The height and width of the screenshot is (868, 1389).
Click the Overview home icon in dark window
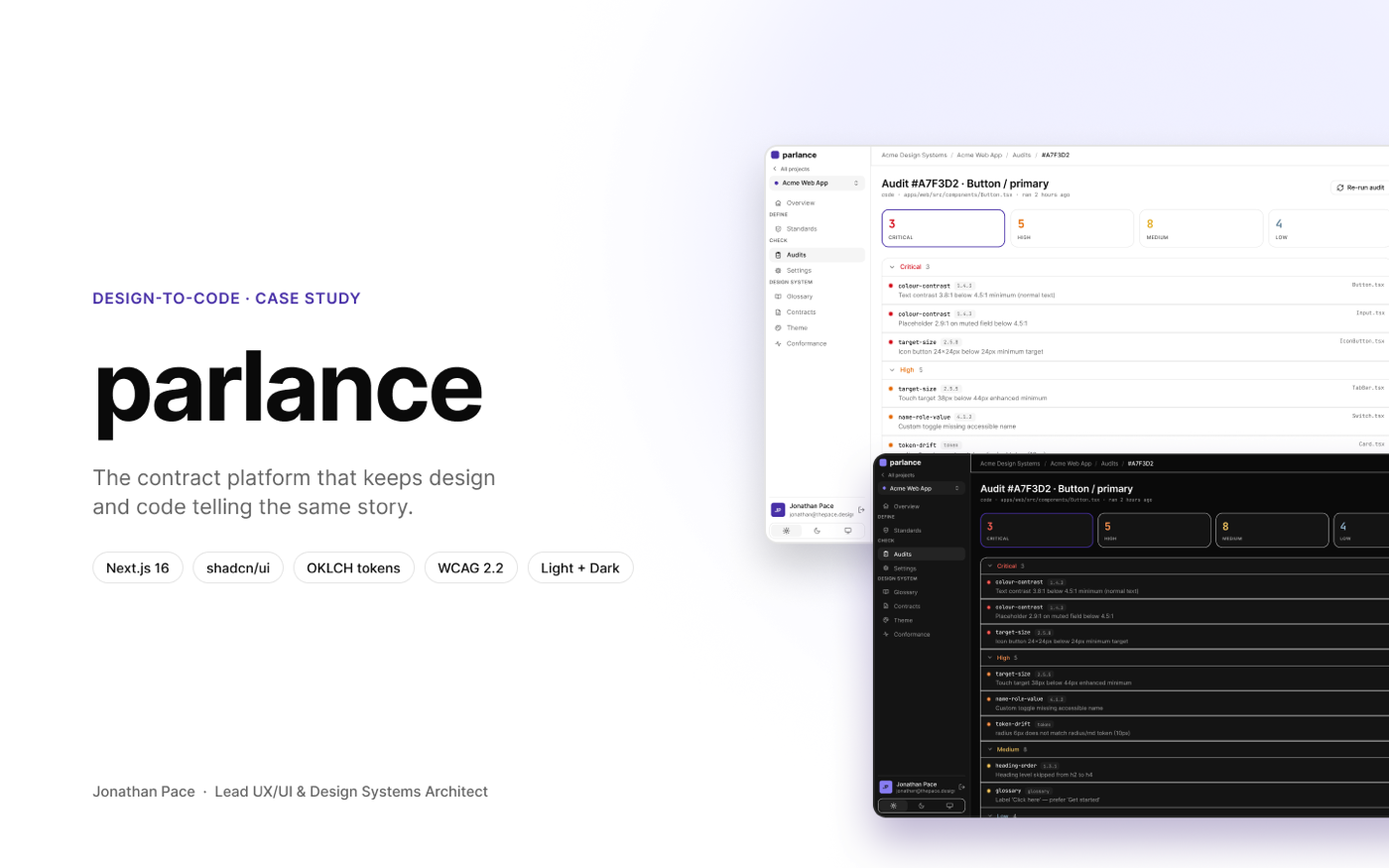click(x=886, y=507)
